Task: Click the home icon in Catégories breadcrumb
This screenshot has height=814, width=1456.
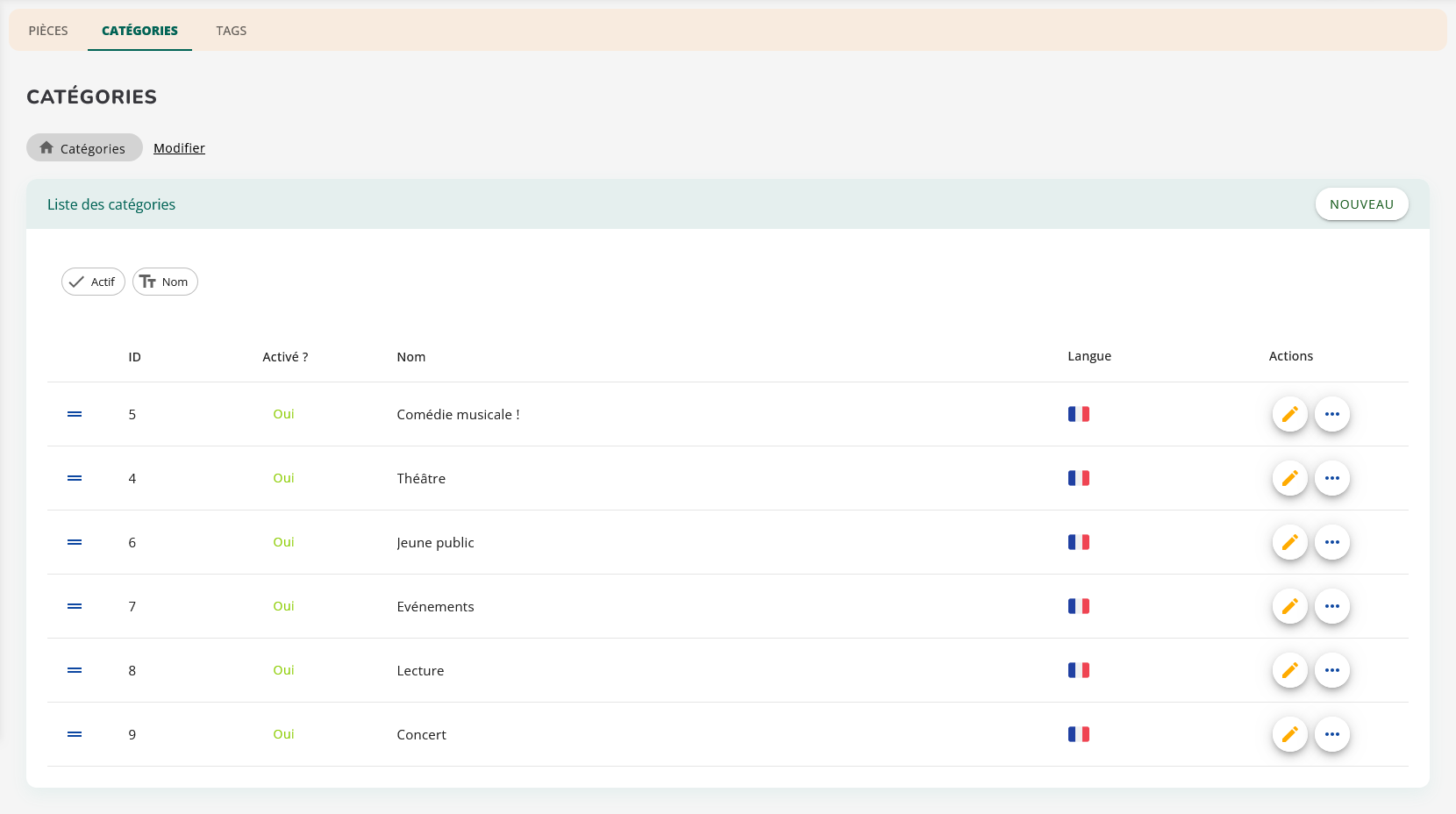Action: pyautogui.click(x=46, y=148)
